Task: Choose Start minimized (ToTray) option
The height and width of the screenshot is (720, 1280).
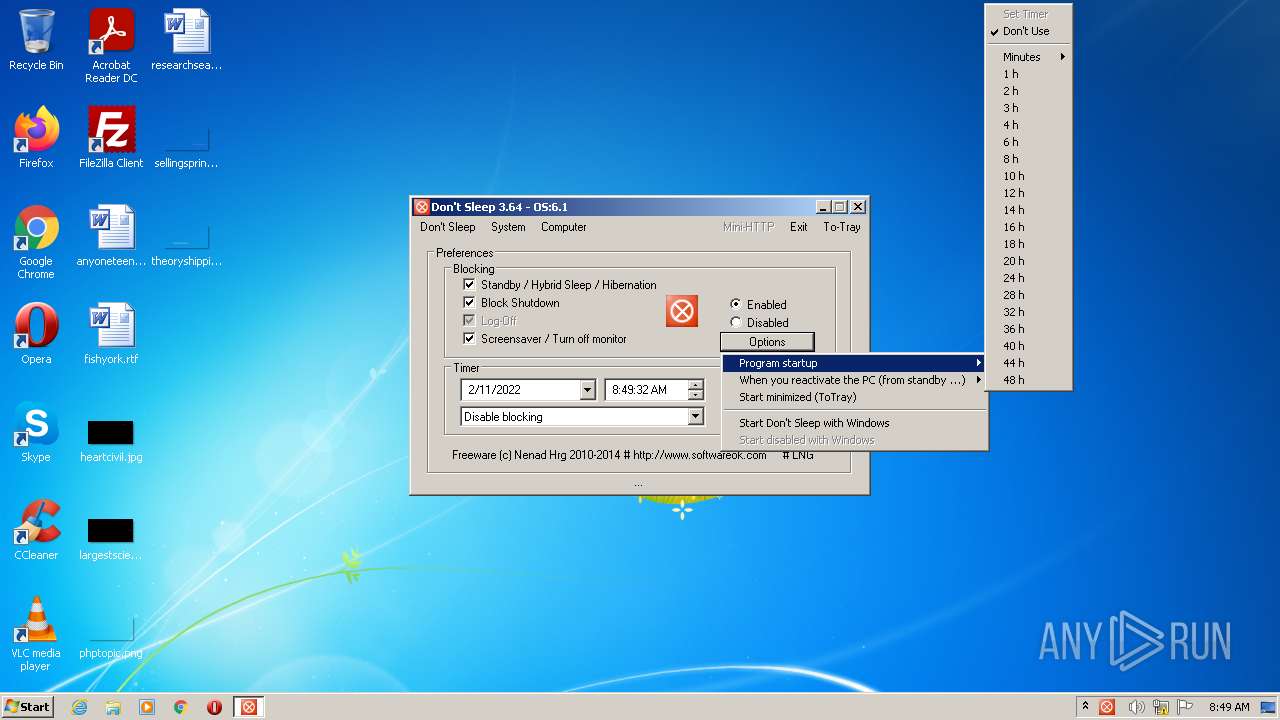Action: point(855,397)
